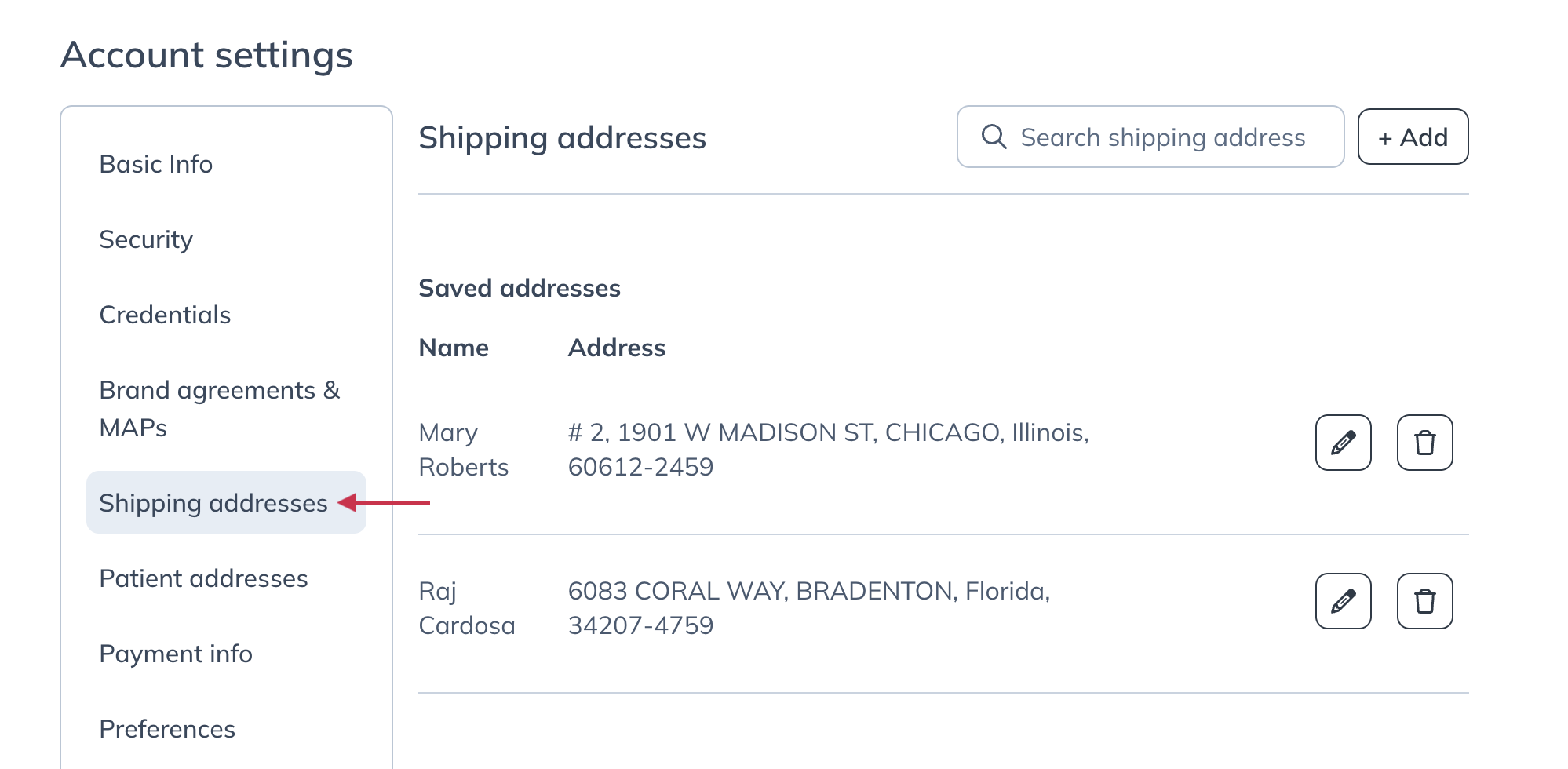Click the search magnifier icon
Viewport: 1568px width, 769px height.
[x=994, y=137]
